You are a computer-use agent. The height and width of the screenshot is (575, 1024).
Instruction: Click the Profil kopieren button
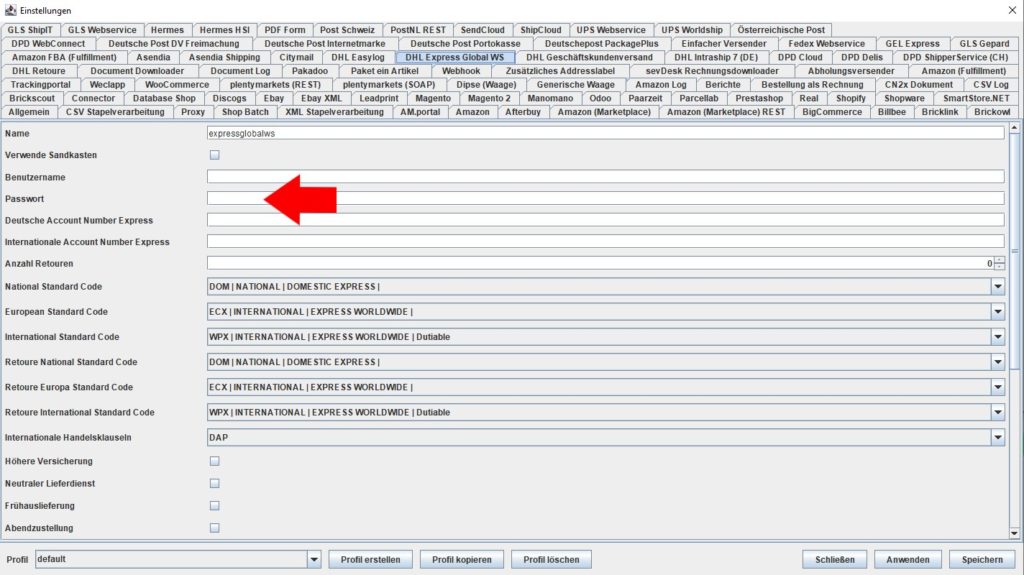462,560
